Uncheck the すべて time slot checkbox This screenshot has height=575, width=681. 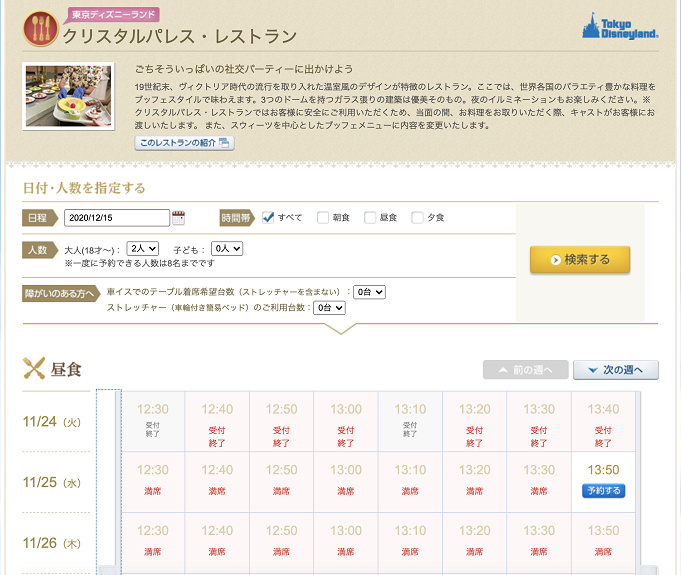click(x=268, y=218)
